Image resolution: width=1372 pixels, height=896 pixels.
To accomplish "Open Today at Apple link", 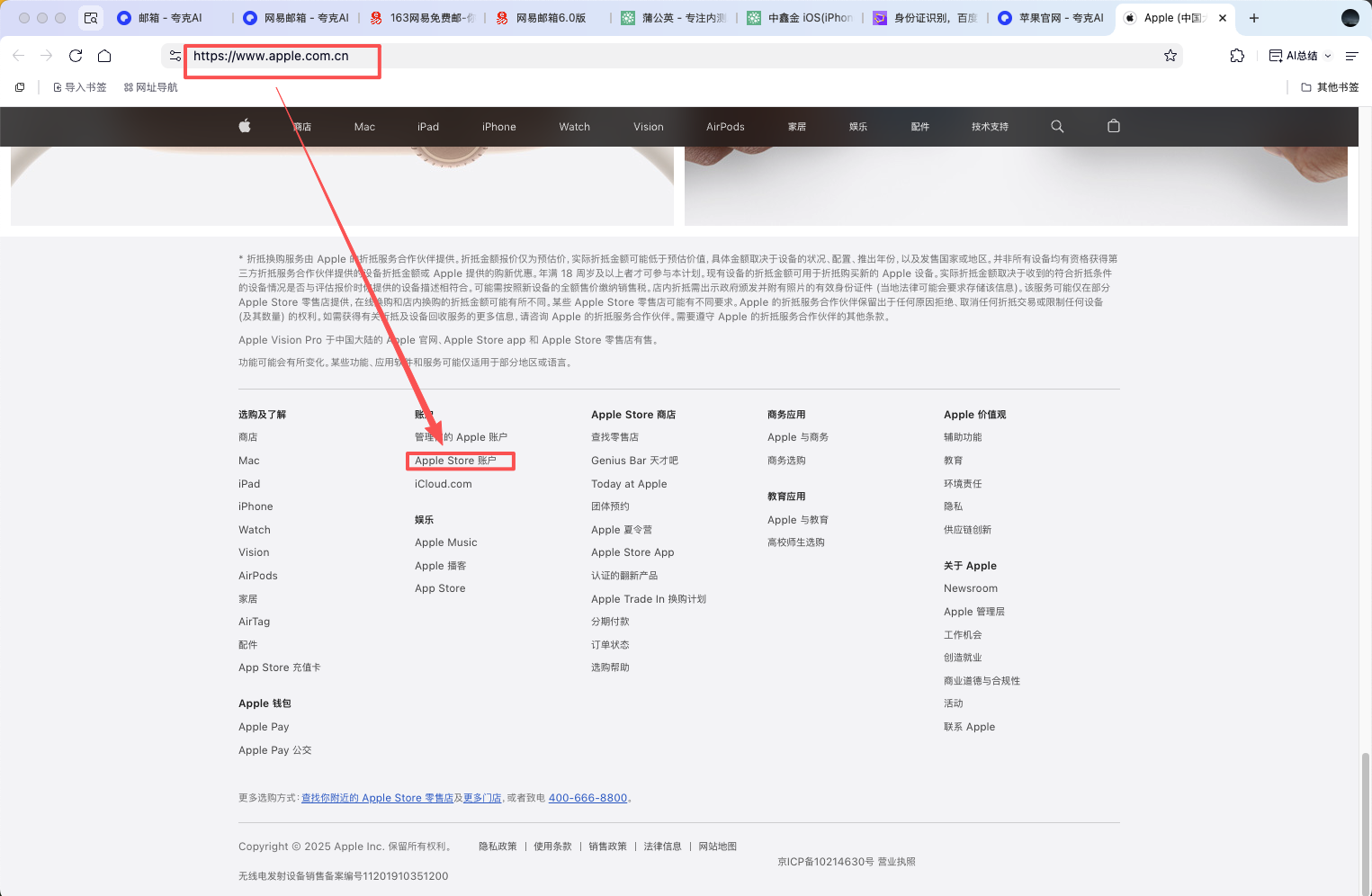I will click(629, 484).
